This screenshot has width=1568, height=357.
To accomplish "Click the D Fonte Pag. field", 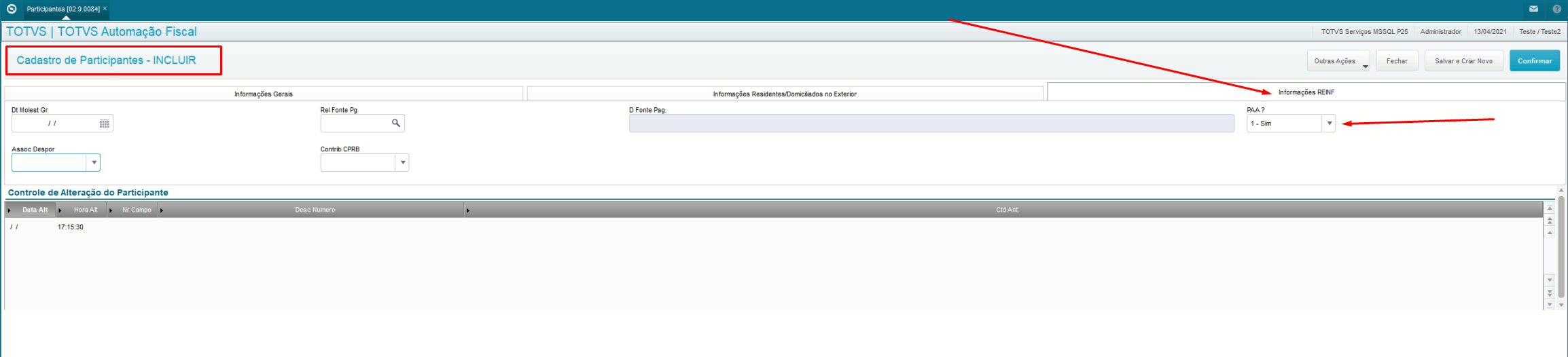I will (x=931, y=124).
